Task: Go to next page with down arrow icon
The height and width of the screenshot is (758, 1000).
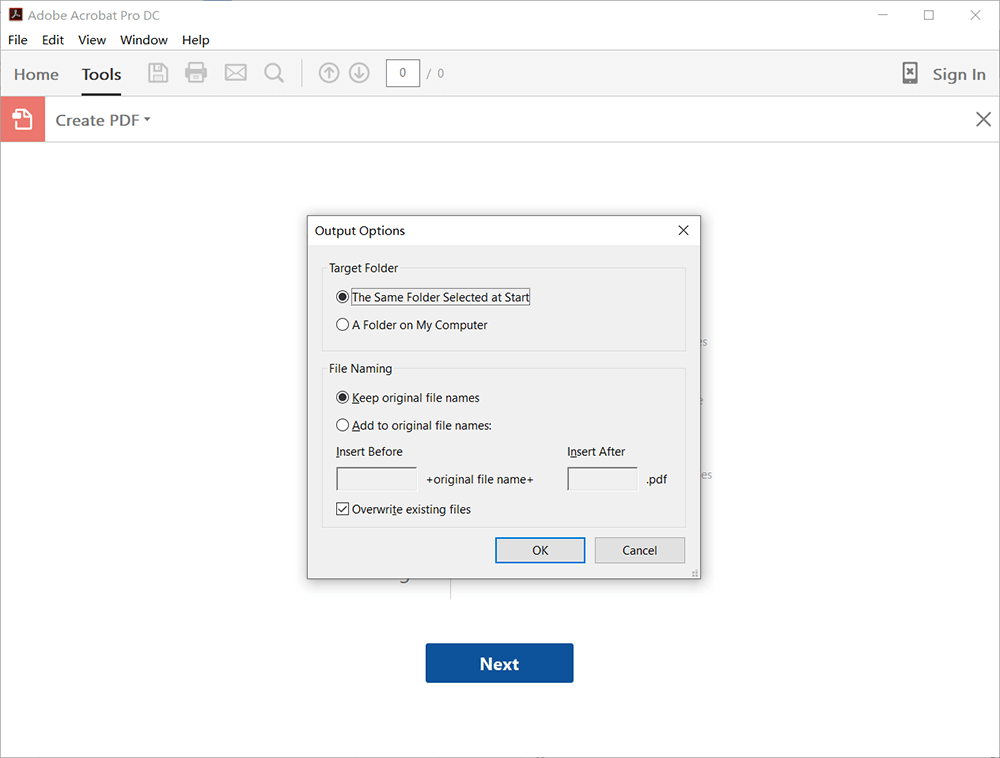Action: [359, 73]
